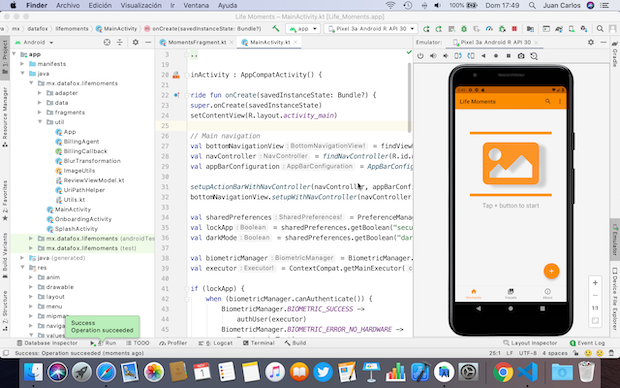Click Collapse All icon in Project panel

click(120, 42)
